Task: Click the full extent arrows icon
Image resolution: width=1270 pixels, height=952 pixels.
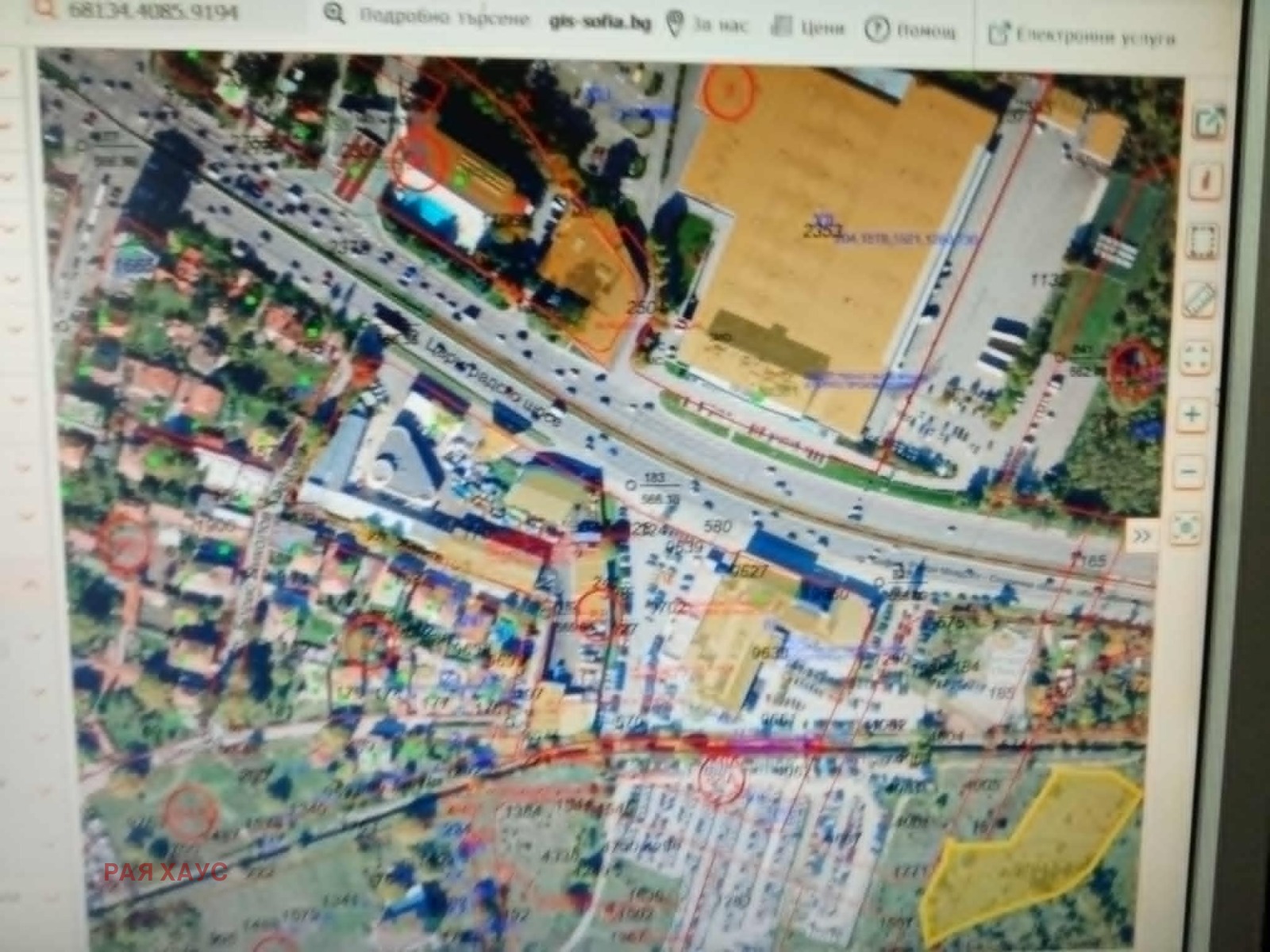Action: [x=1196, y=357]
